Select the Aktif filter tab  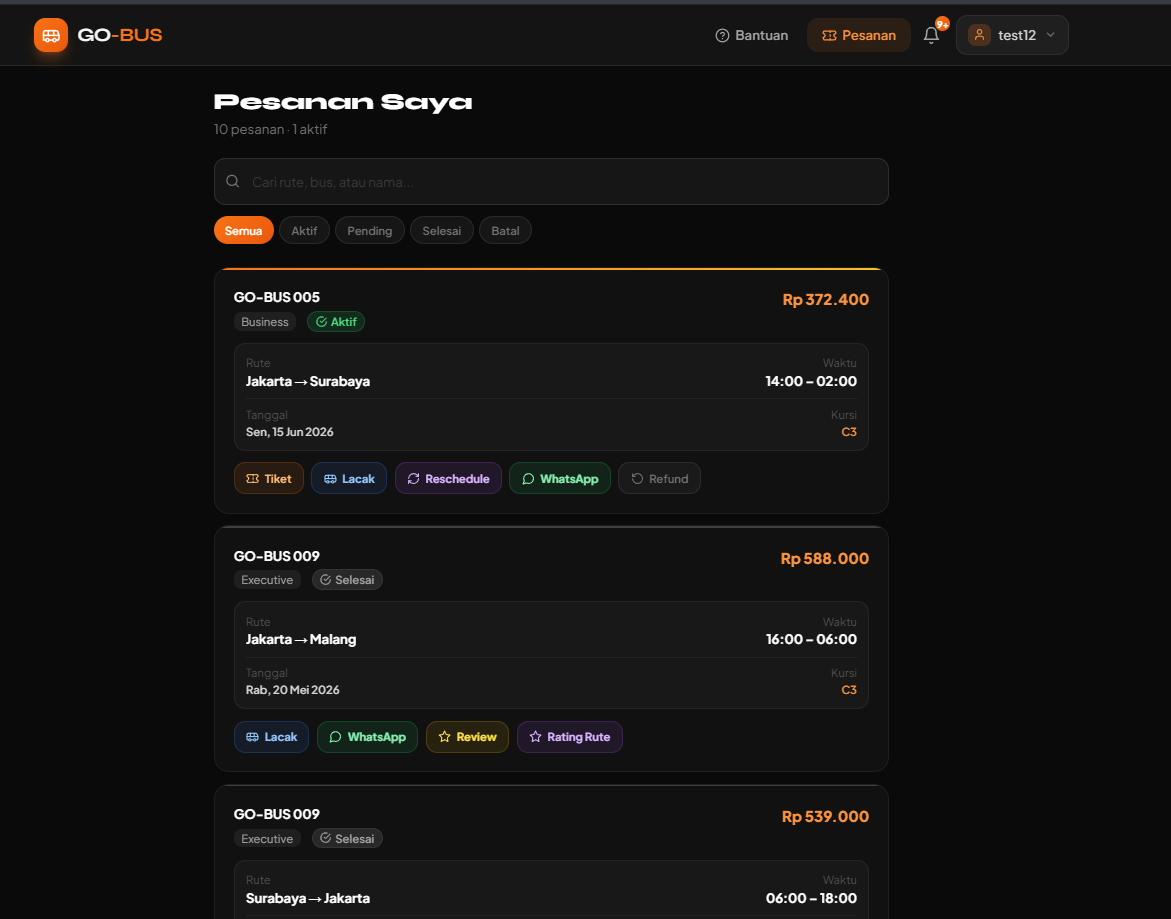click(x=304, y=231)
